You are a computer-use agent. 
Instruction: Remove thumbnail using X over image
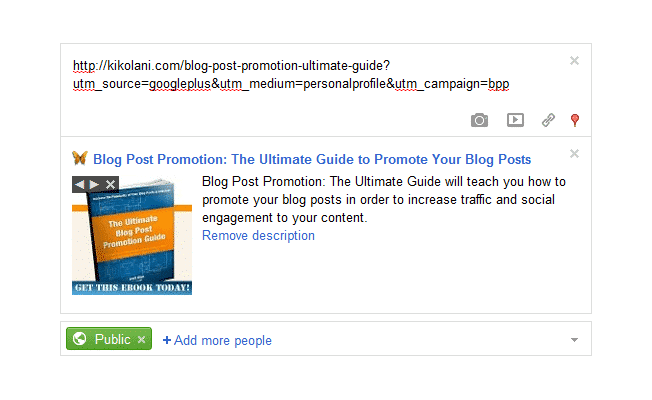[111, 184]
